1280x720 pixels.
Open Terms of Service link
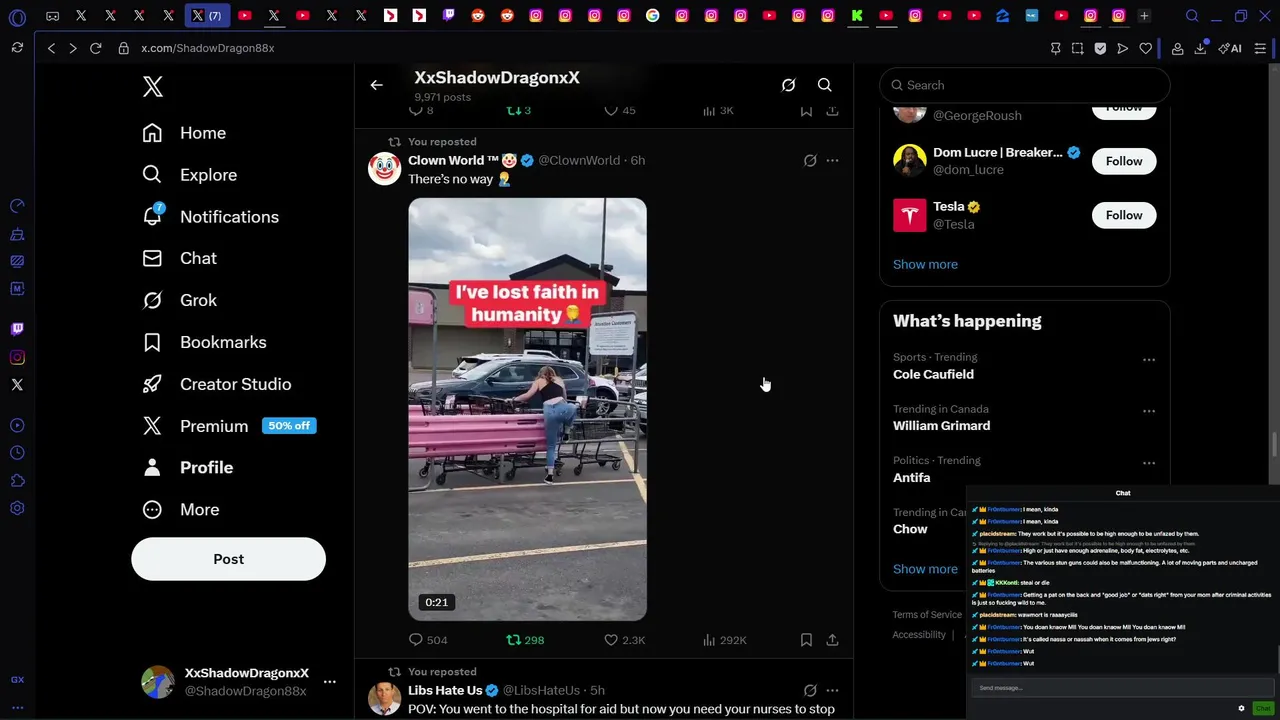pos(927,615)
